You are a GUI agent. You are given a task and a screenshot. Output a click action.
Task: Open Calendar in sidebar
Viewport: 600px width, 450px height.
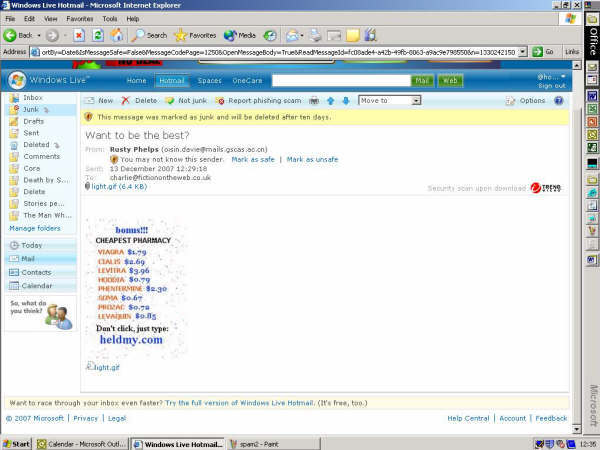coord(37,286)
